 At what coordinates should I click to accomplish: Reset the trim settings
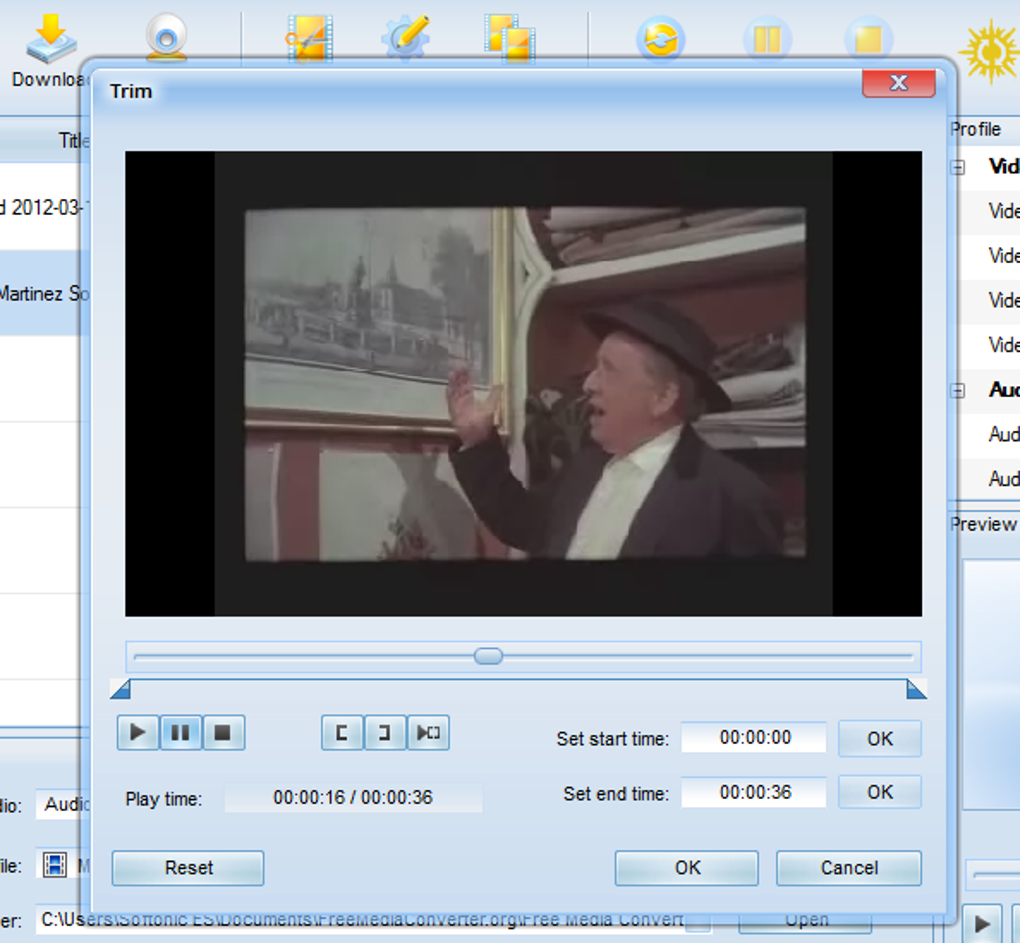pos(188,868)
